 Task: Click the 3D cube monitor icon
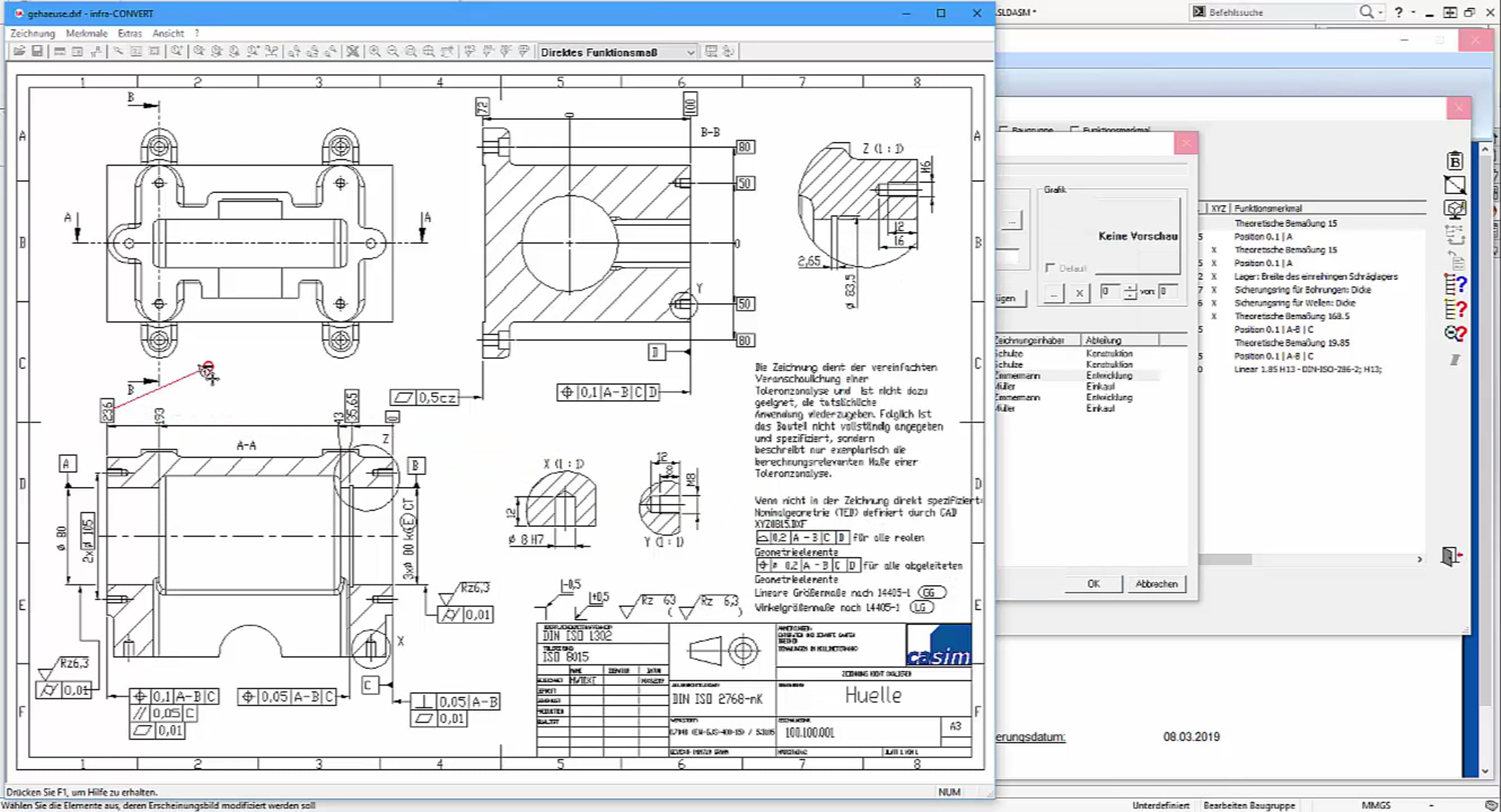click(1455, 209)
